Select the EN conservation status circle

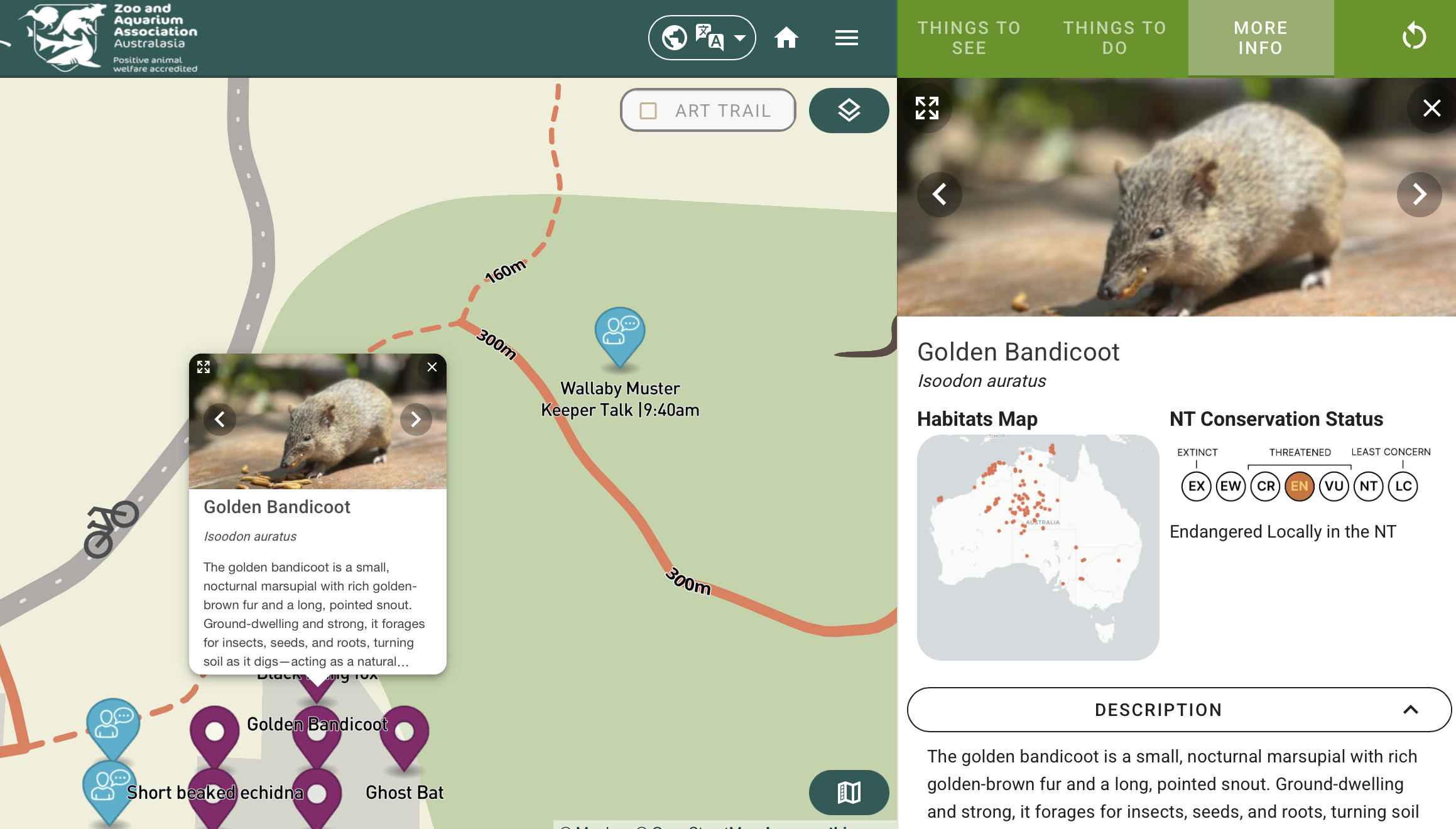(x=1300, y=486)
